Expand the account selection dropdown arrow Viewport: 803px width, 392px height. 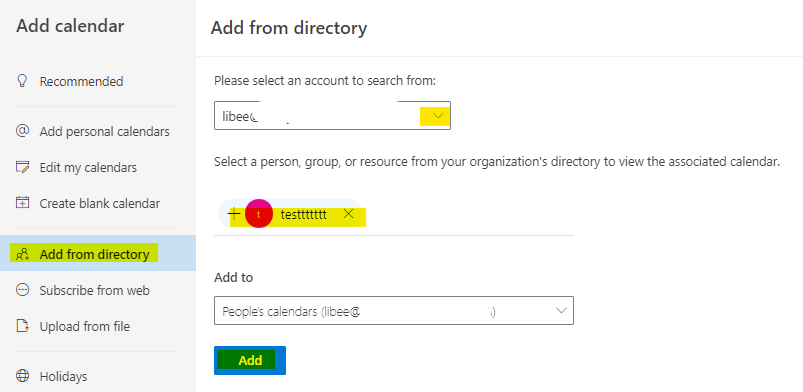[x=438, y=116]
